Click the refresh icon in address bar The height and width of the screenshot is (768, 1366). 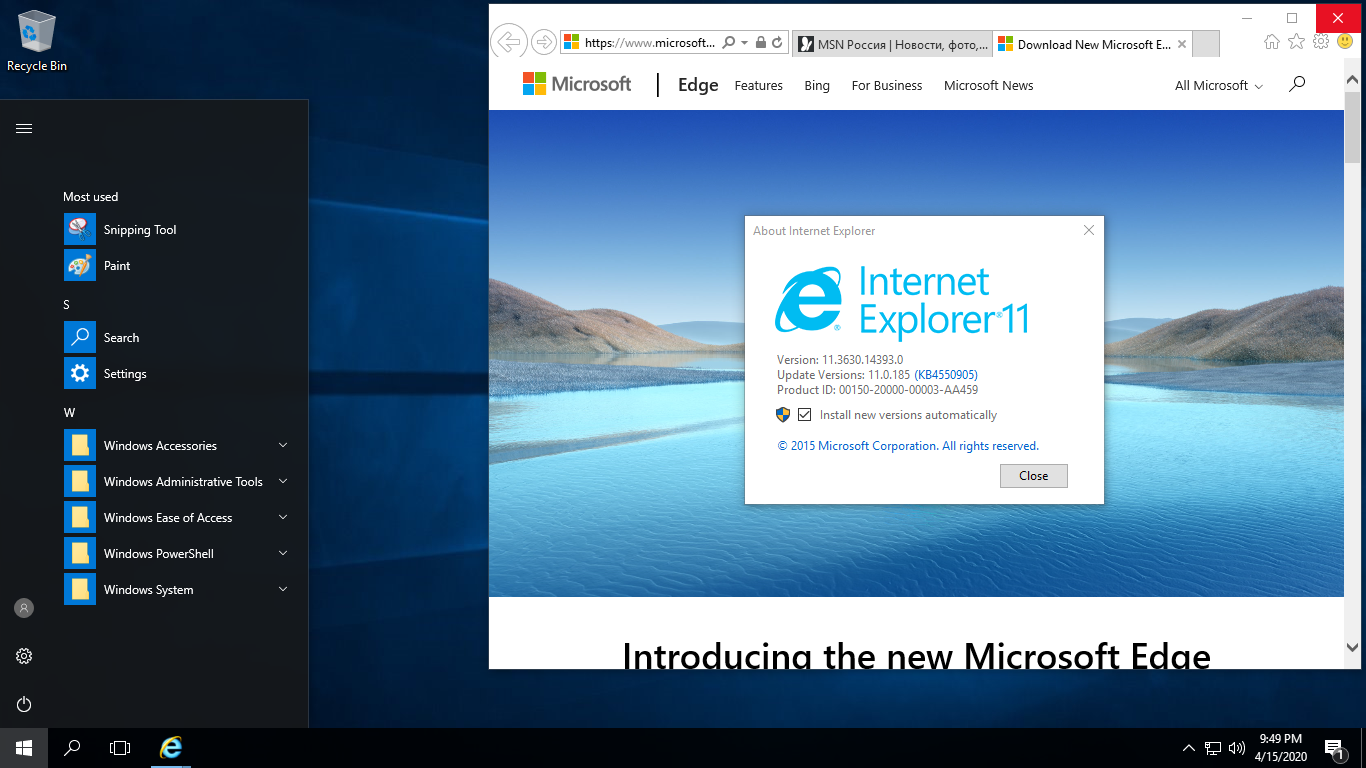coord(777,43)
